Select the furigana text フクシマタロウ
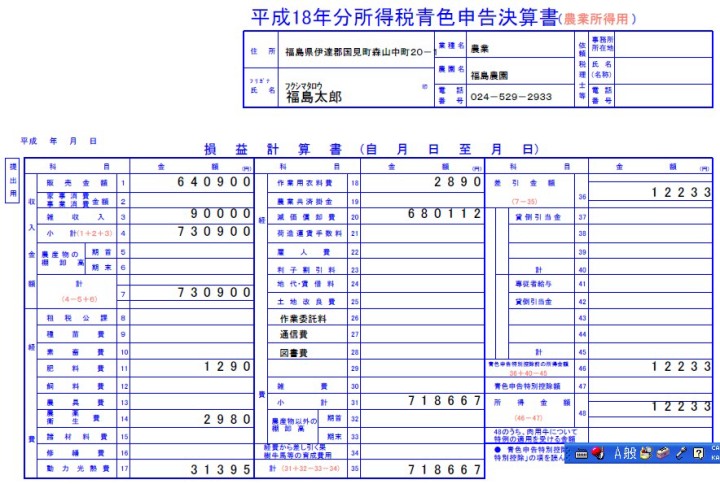This screenshot has height=484, width=720. point(304,86)
